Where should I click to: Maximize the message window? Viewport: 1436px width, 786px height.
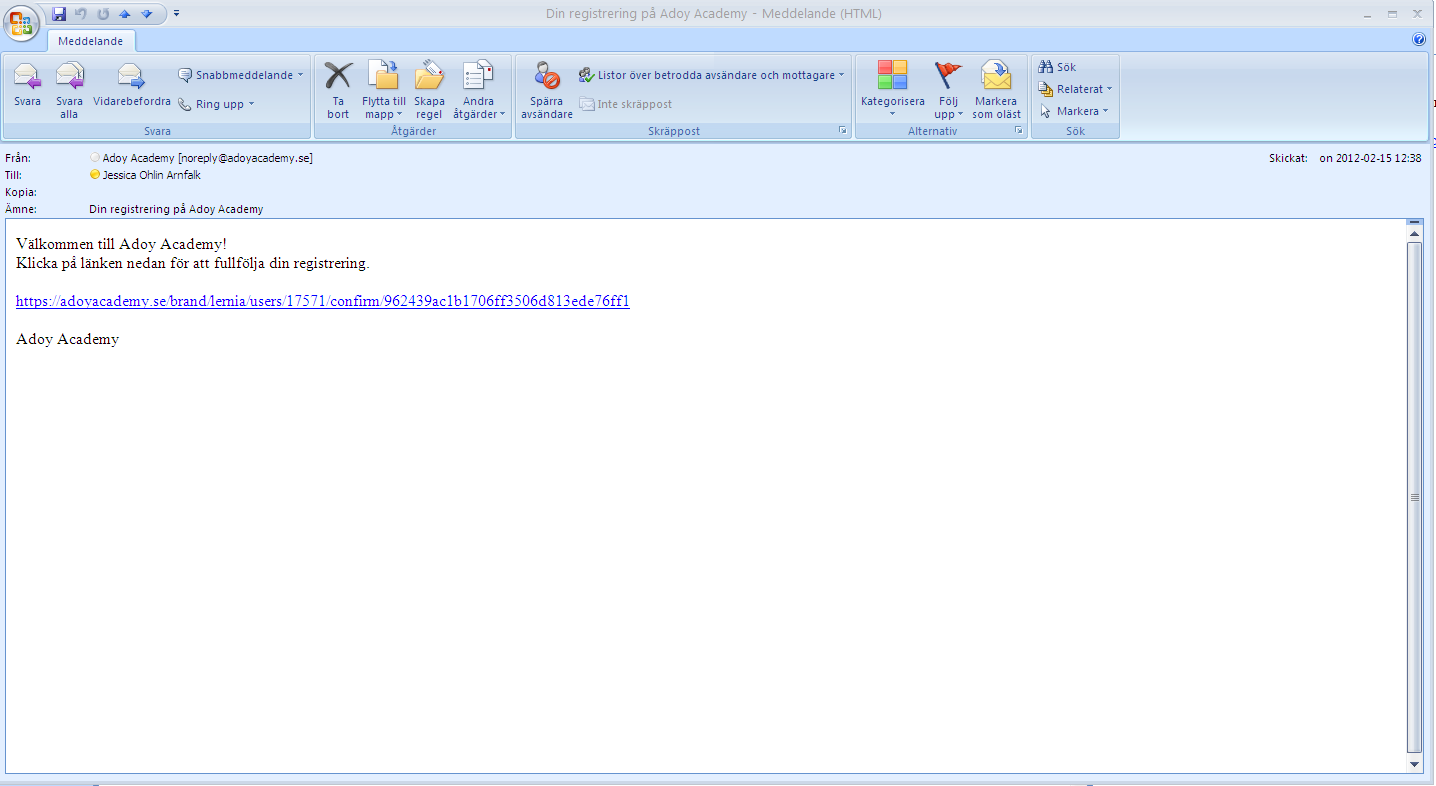click(1392, 14)
